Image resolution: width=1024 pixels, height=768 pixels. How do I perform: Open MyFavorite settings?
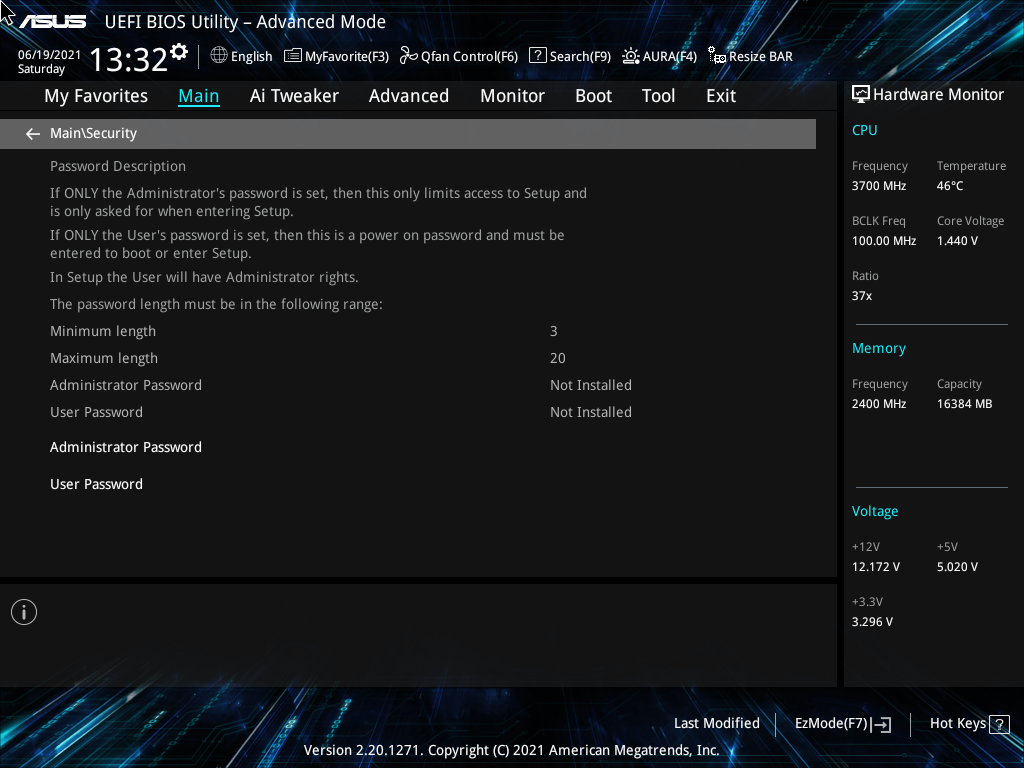pyautogui.click(x=336, y=56)
